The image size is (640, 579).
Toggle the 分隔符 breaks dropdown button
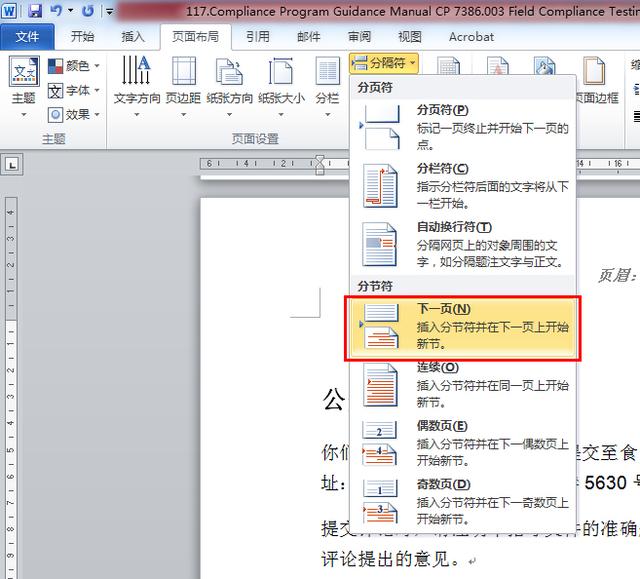pyautogui.click(x=384, y=63)
